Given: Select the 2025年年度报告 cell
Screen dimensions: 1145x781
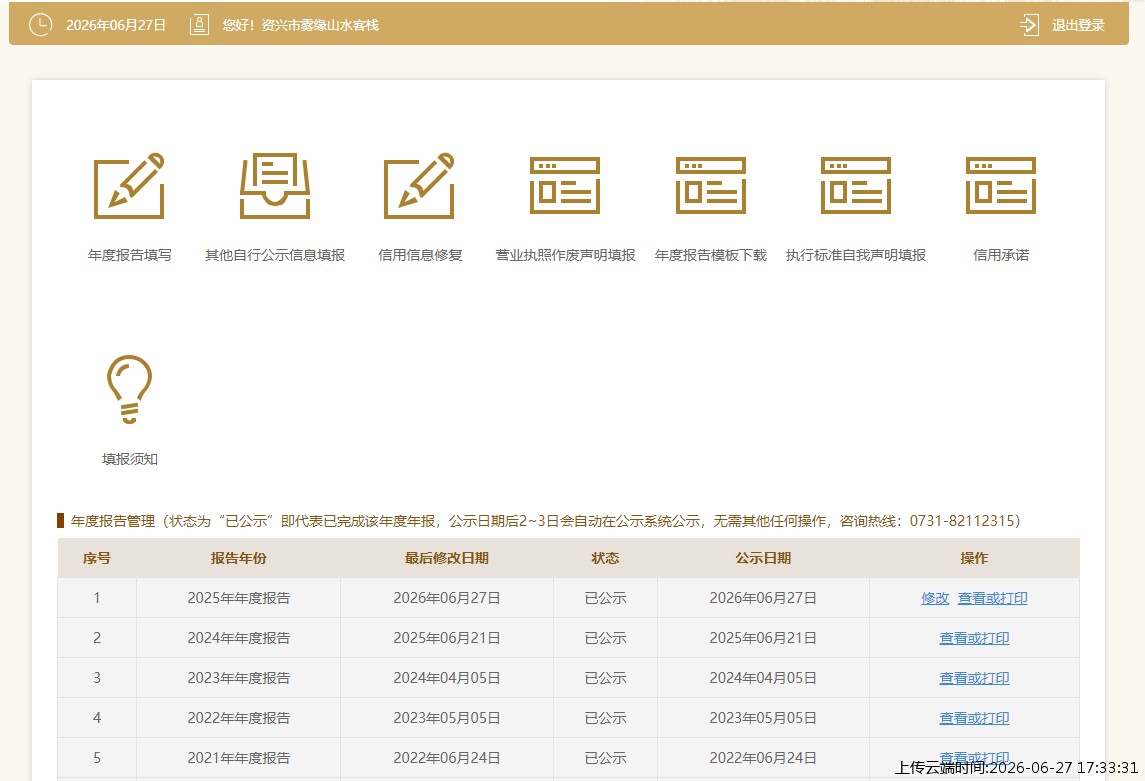Looking at the screenshot, I should (x=238, y=599).
